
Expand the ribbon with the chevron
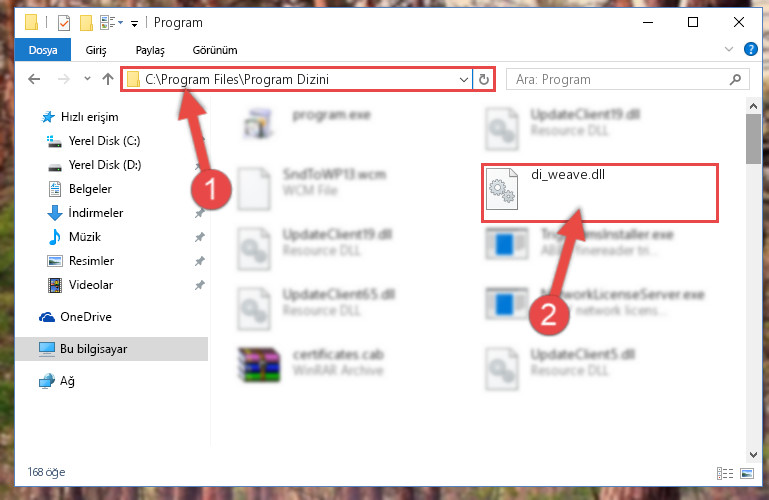coord(729,49)
